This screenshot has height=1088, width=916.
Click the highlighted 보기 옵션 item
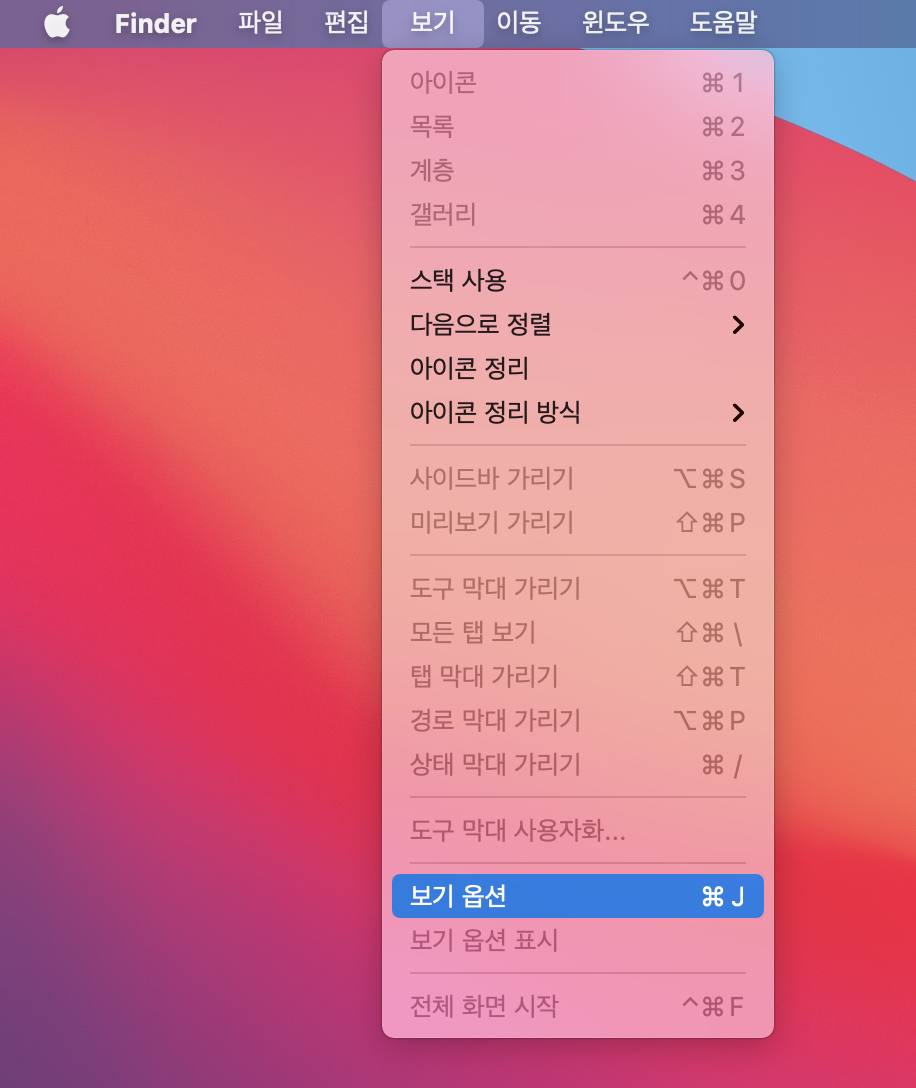pos(577,896)
